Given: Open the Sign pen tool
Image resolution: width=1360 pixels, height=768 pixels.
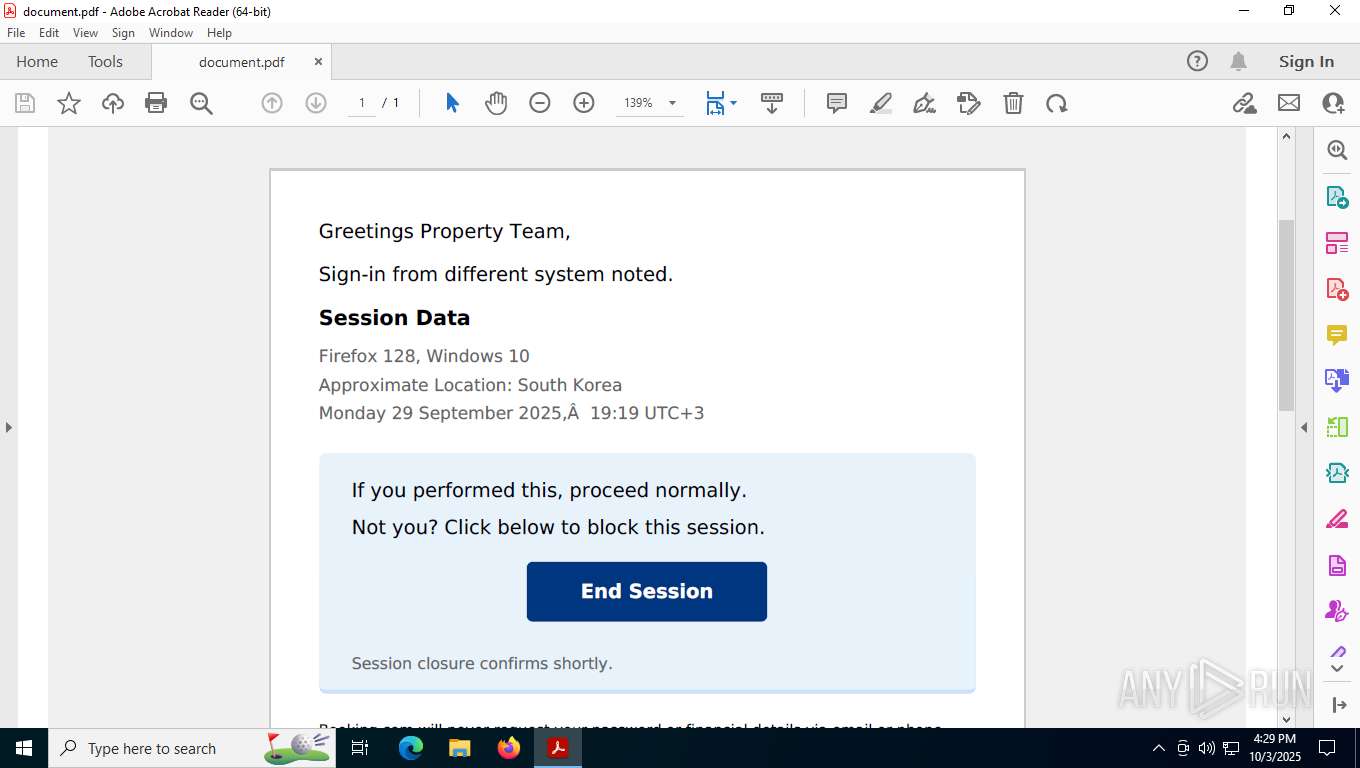Looking at the screenshot, I should [925, 103].
